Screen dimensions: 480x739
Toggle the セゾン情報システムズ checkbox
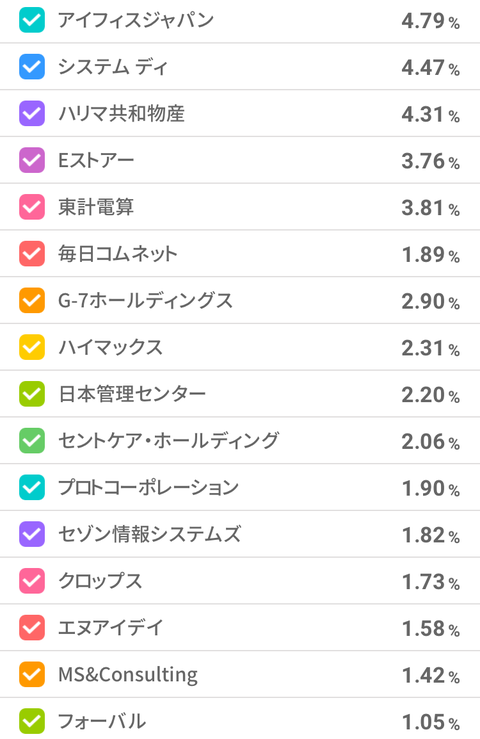(x=32, y=534)
